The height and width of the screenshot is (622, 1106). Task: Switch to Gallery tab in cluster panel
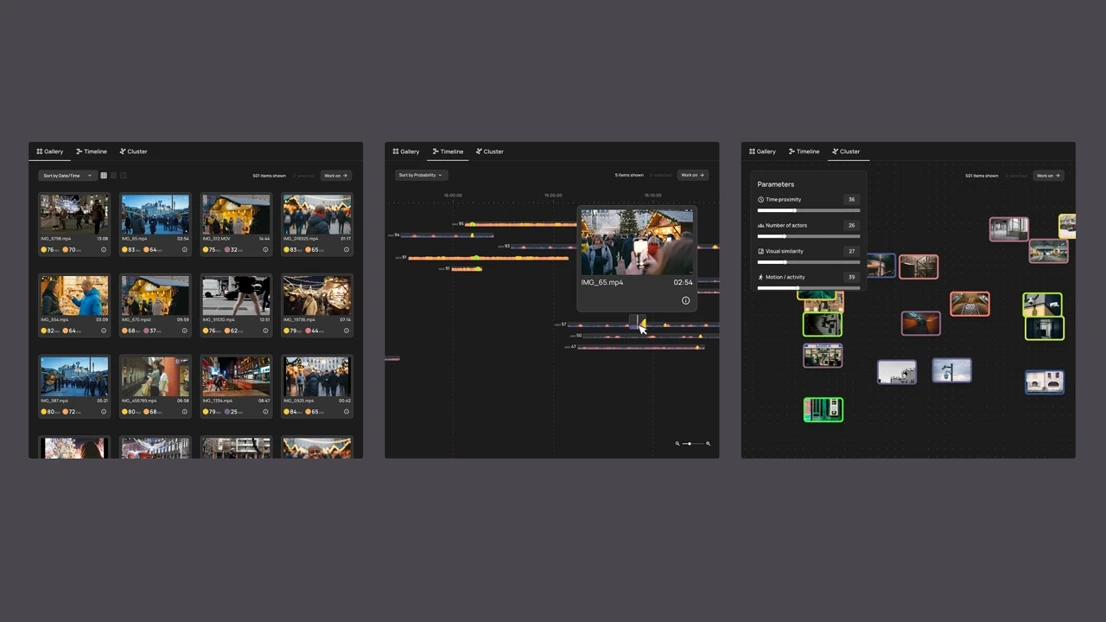pyautogui.click(x=763, y=152)
